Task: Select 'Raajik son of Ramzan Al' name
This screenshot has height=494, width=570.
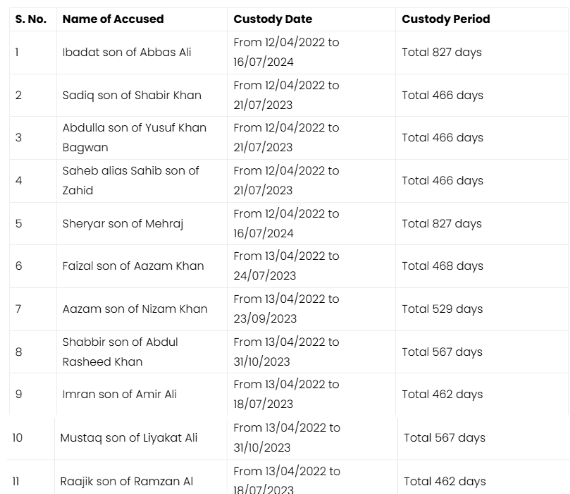Action: (x=127, y=481)
